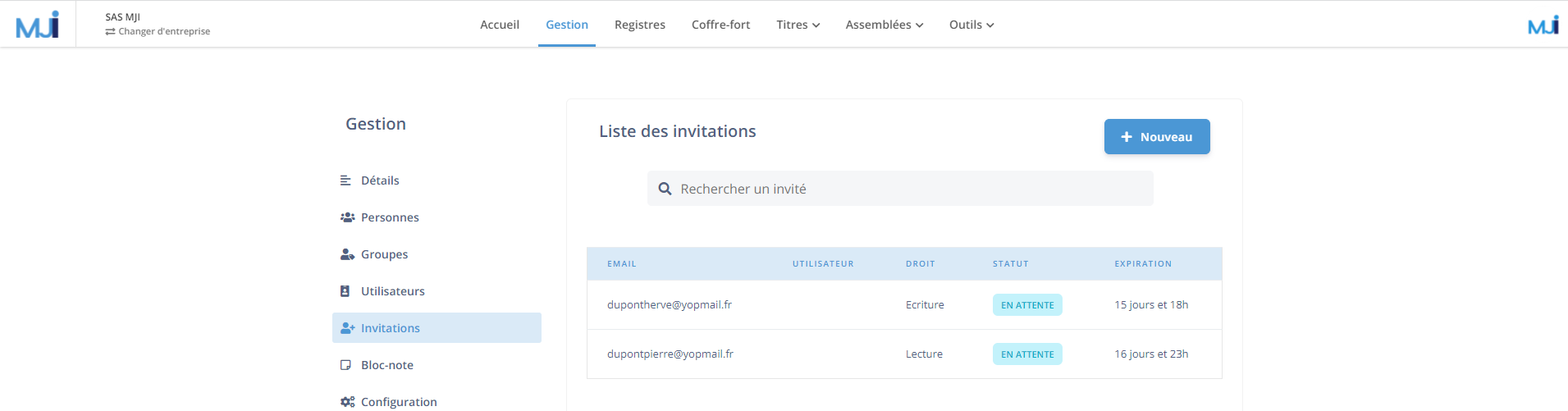The width and height of the screenshot is (1568, 411).
Task: Click the 16 jours et 23h expiration
Action: (x=1151, y=354)
